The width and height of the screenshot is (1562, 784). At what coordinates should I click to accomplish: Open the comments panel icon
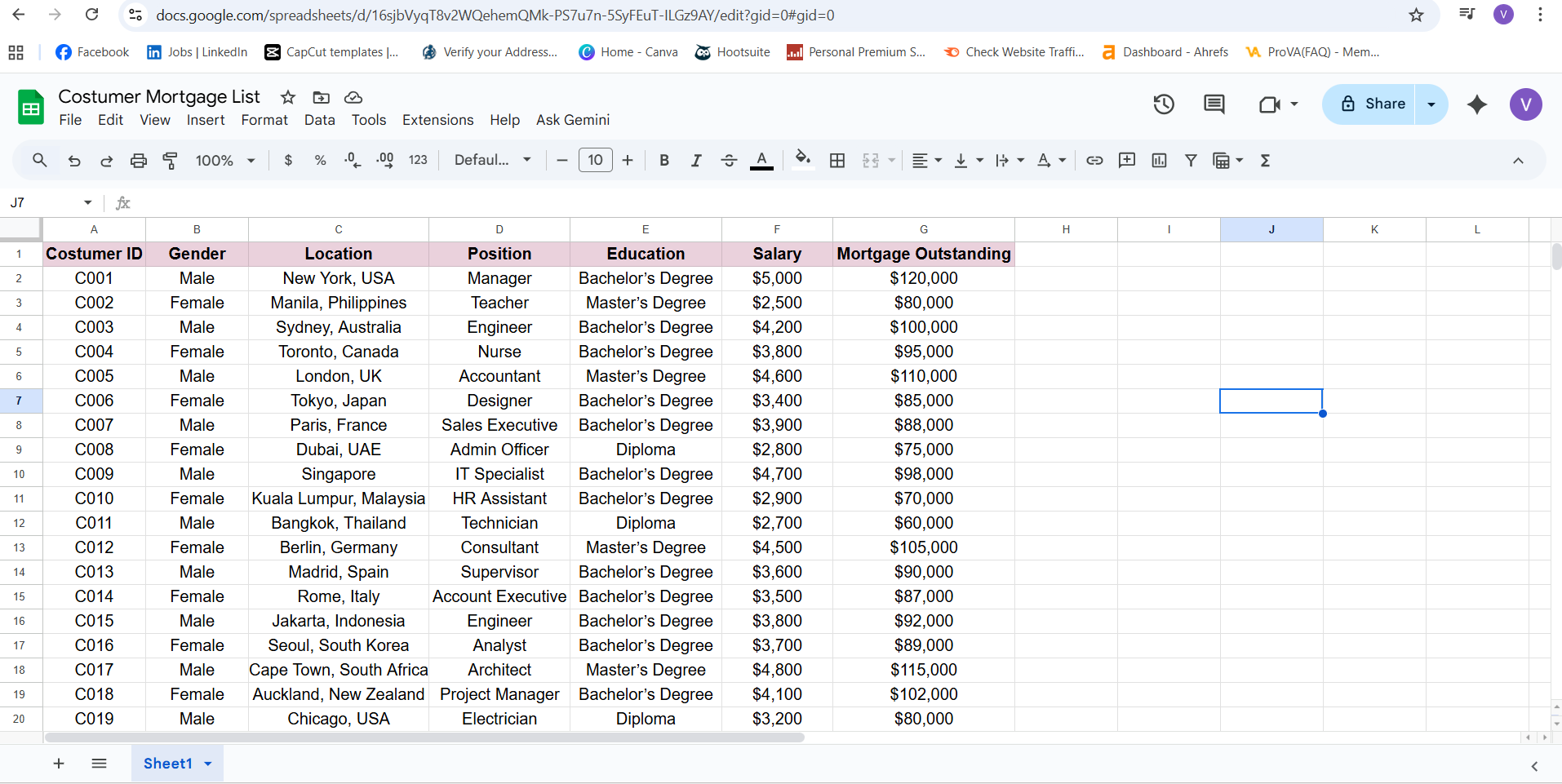pos(1214,104)
